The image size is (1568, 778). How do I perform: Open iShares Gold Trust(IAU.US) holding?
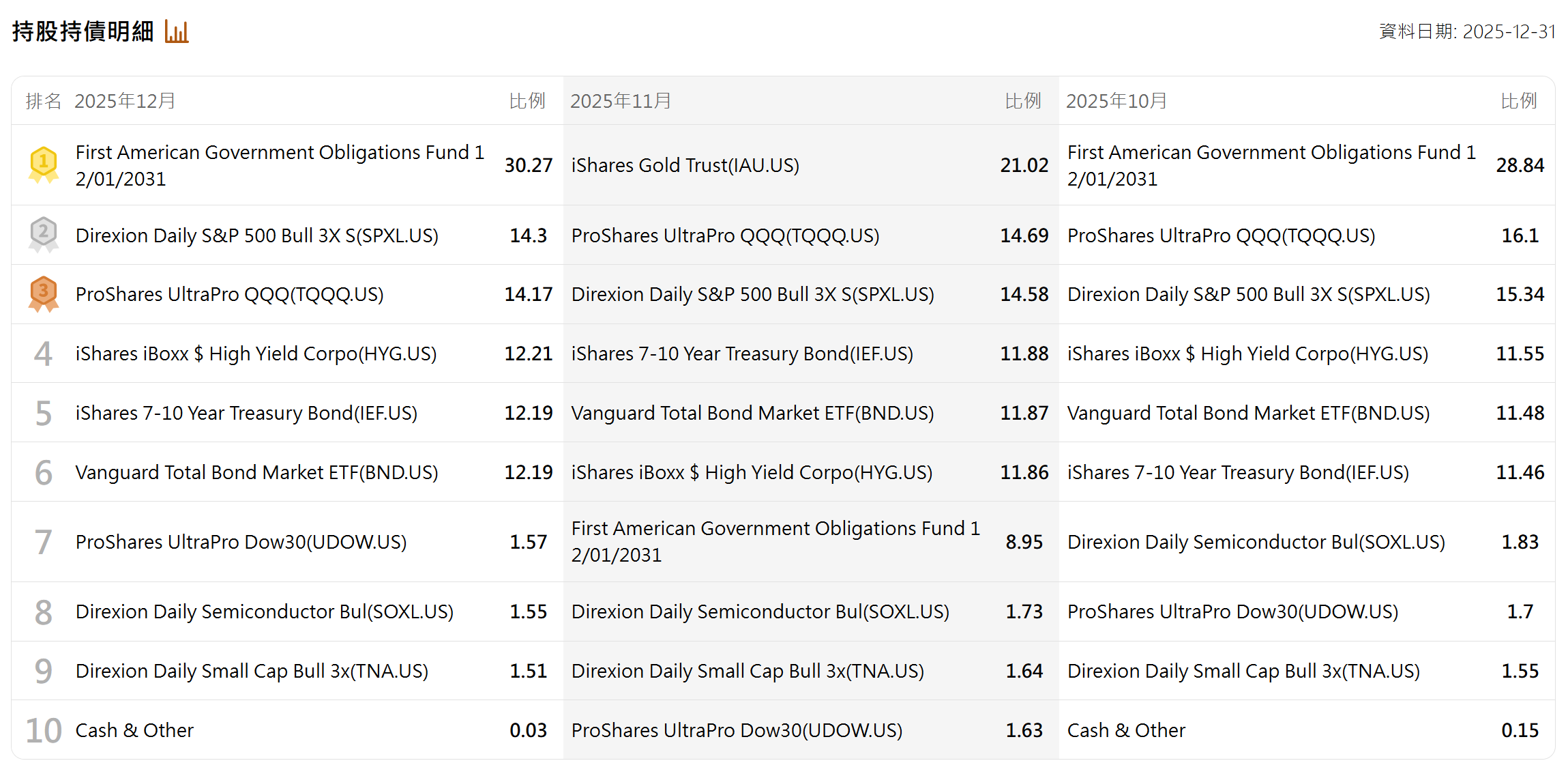[685, 165]
